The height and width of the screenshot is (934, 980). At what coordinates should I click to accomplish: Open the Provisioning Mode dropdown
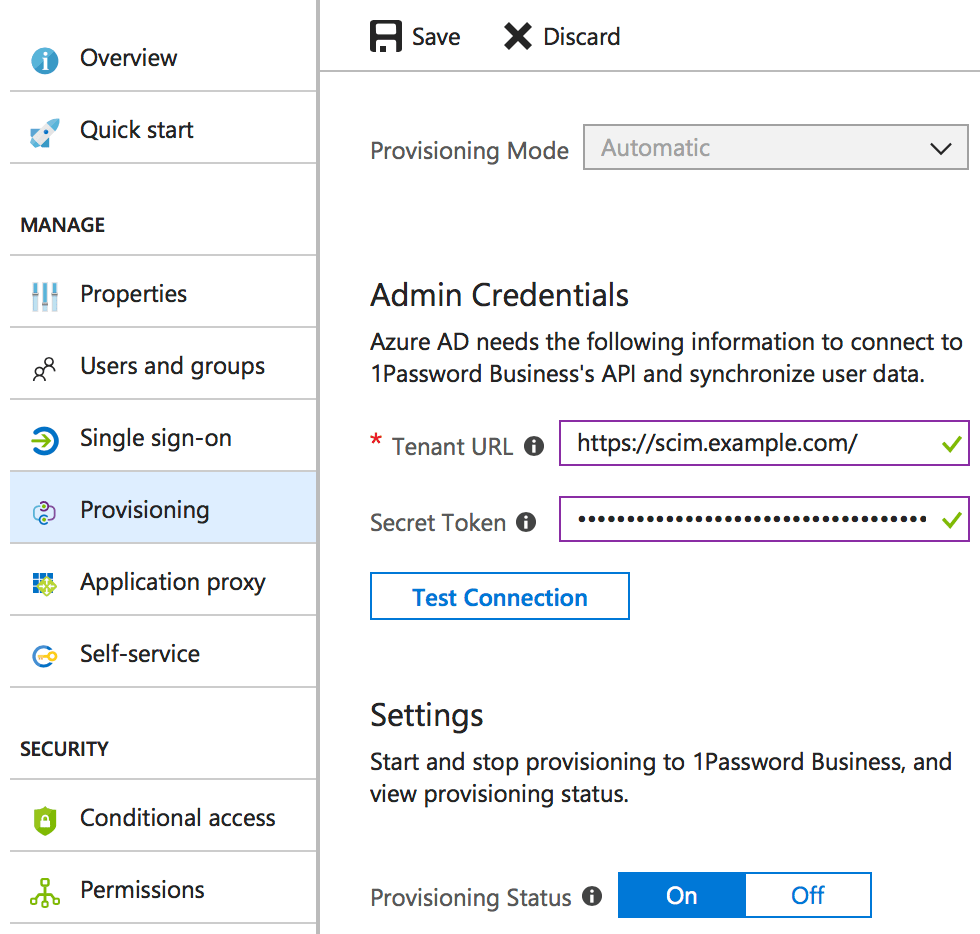pos(776,148)
